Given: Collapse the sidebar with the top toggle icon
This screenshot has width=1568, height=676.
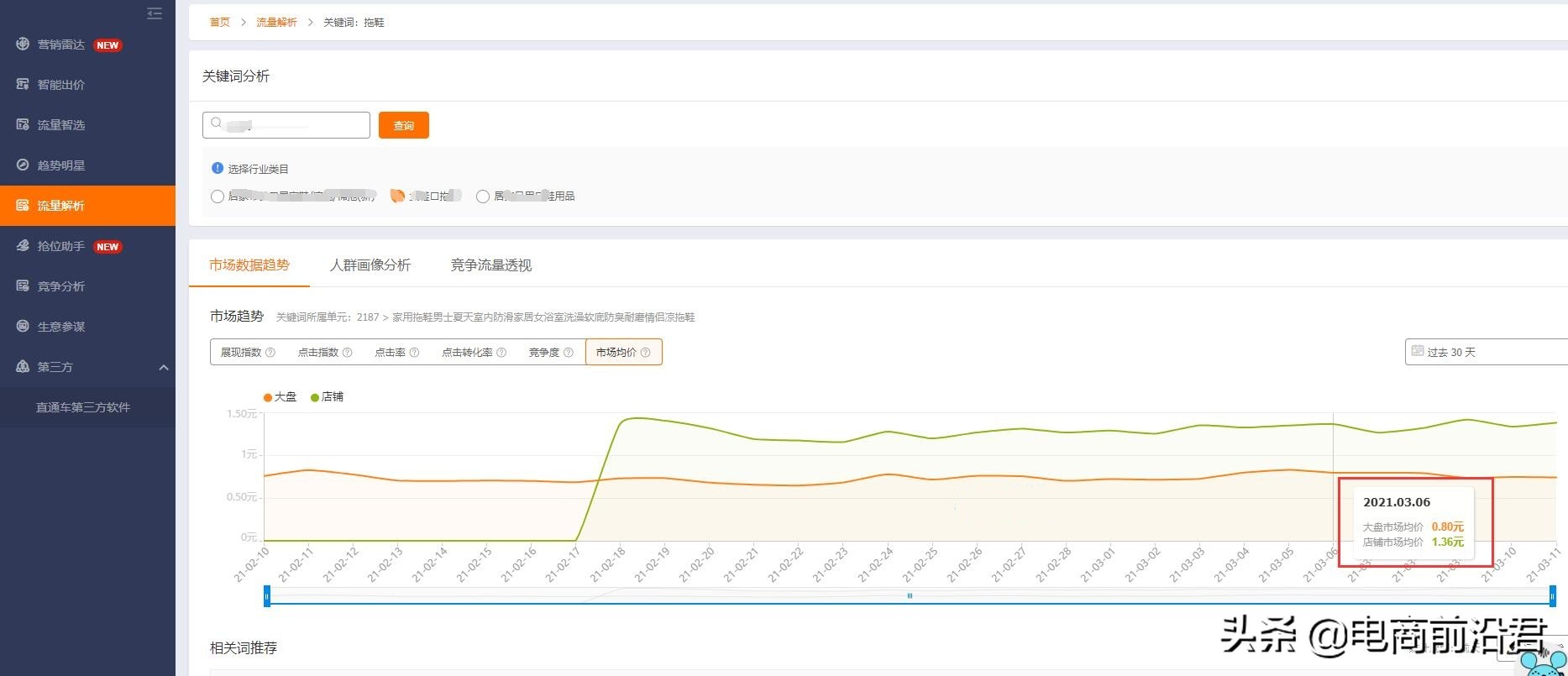Looking at the screenshot, I should [155, 13].
